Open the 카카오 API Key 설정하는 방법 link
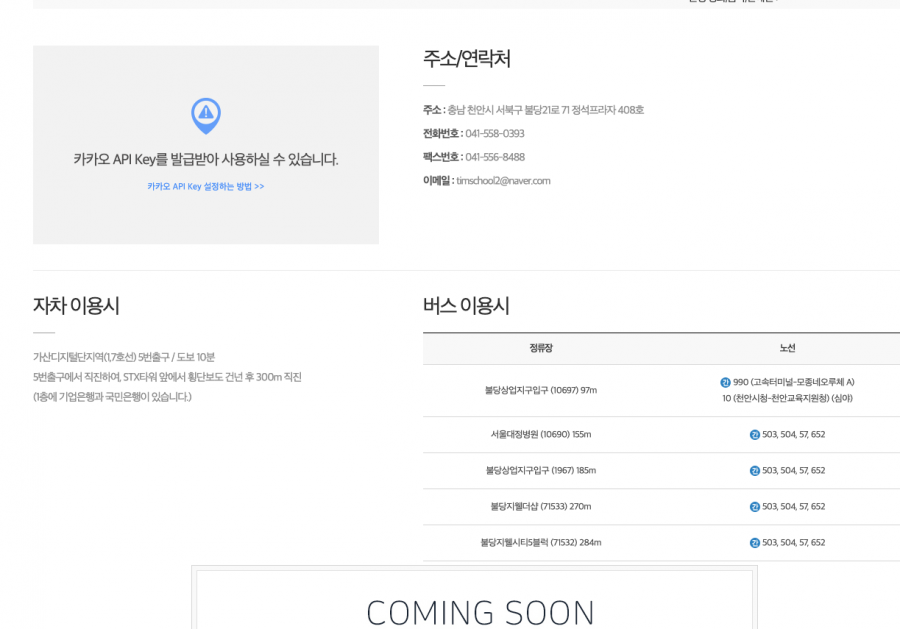Screen dimensions: 900x629 (206, 187)
